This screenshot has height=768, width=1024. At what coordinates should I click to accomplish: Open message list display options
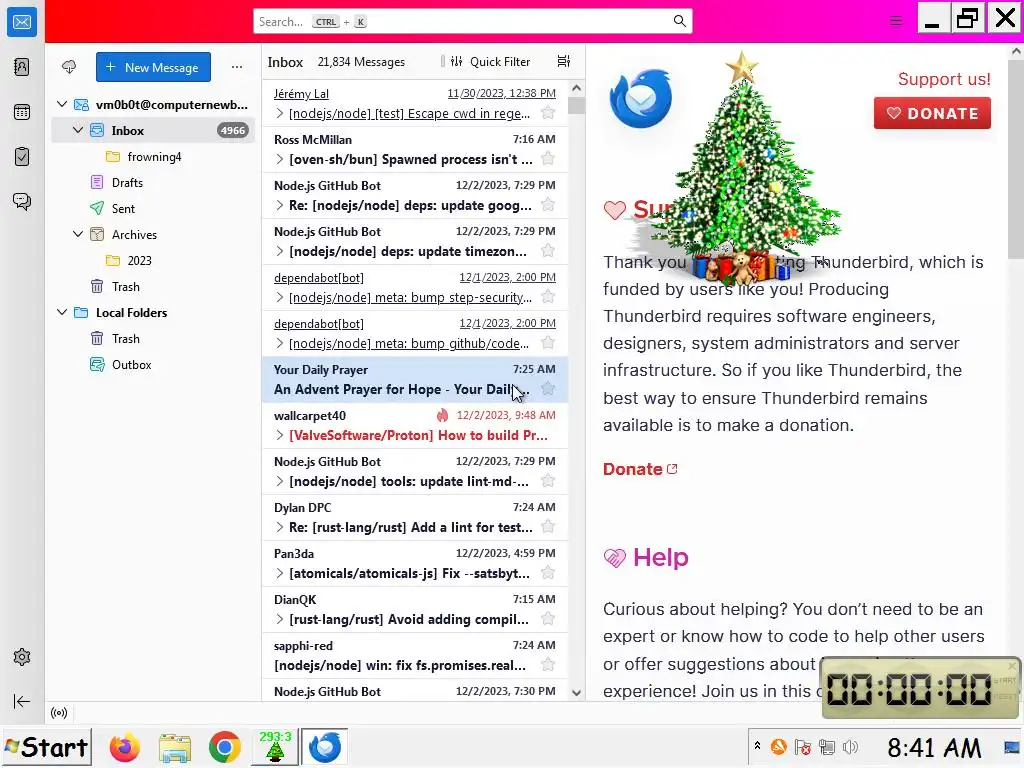coord(564,61)
